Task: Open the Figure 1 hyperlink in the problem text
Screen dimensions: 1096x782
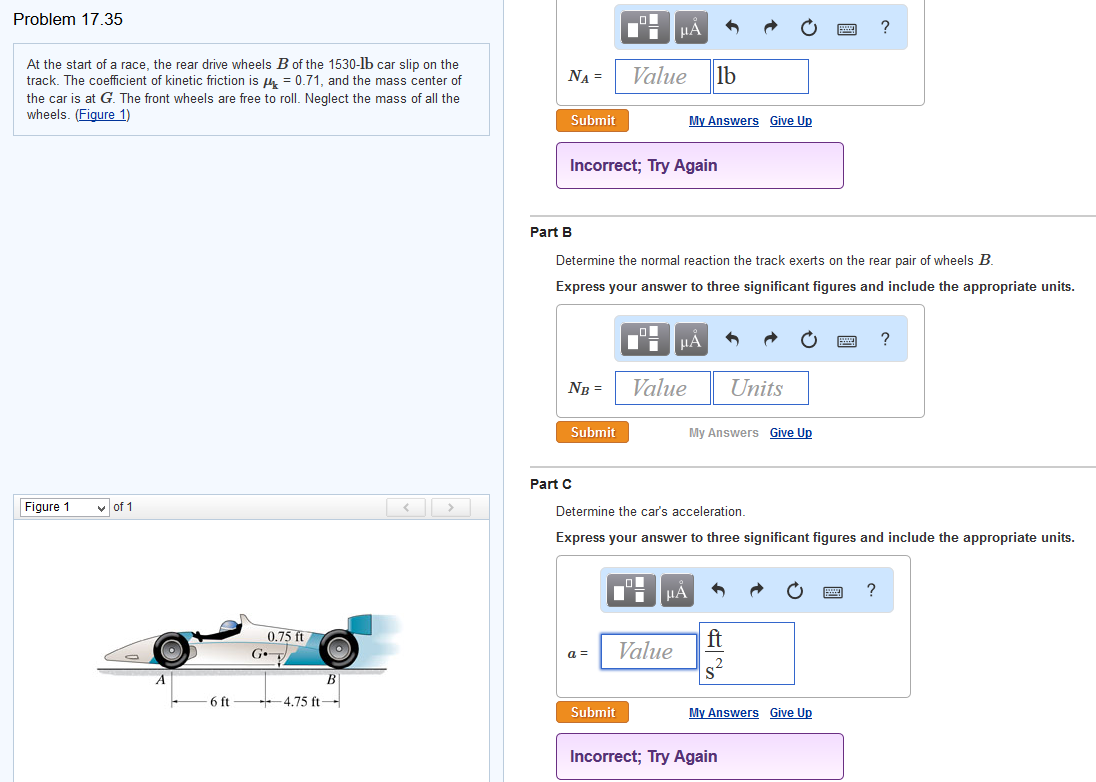Action: tap(101, 113)
